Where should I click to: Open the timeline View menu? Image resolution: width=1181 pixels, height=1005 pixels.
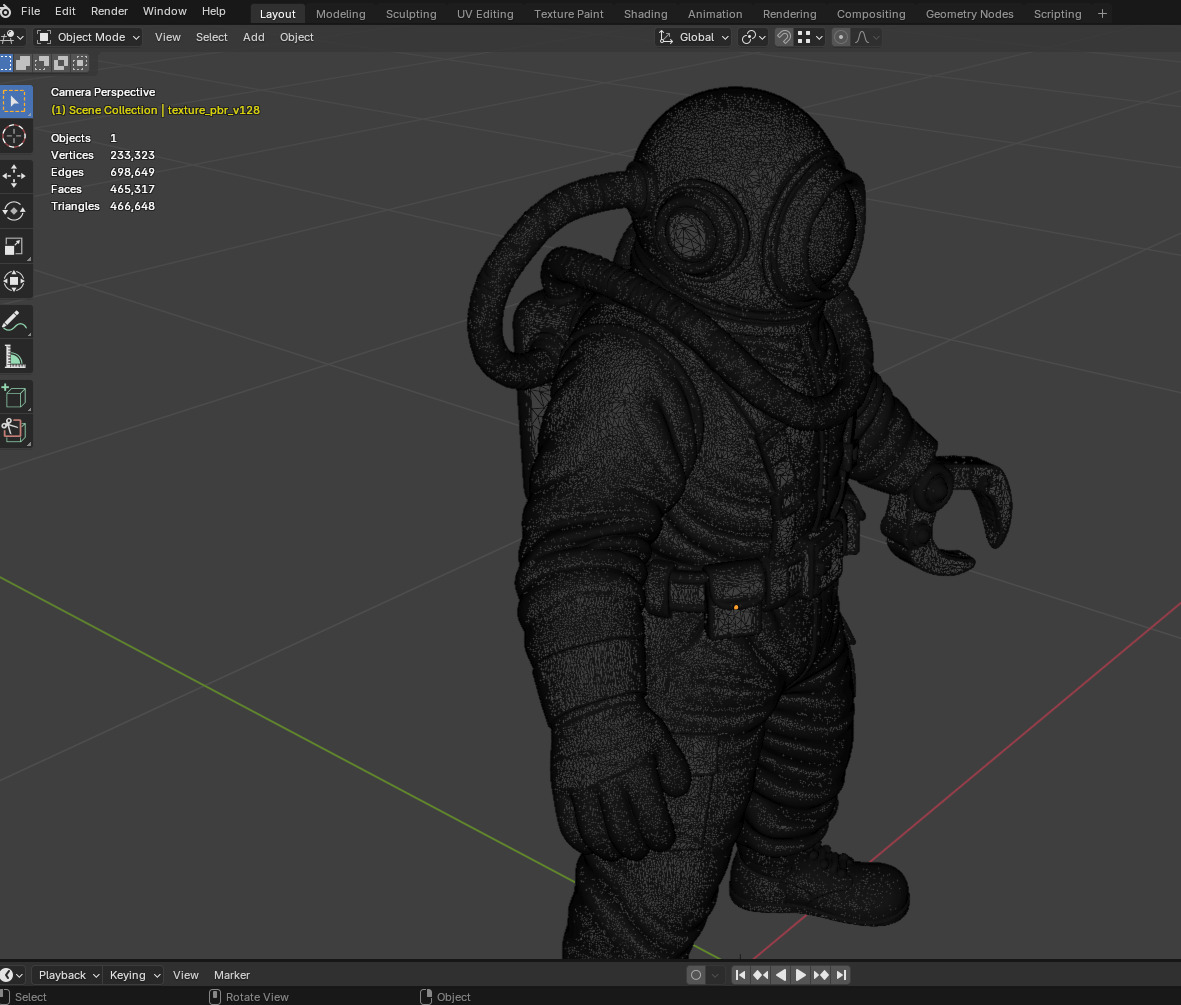[186, 975]
